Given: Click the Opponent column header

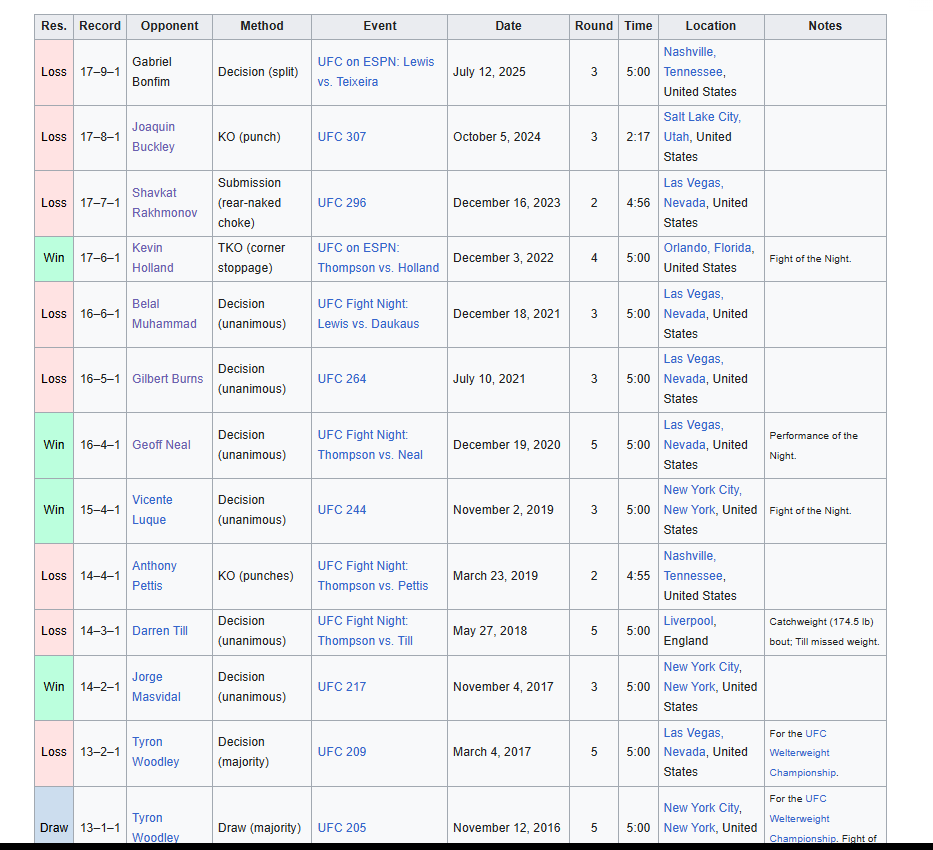Looking at the screenshot, I should pyautogui.click(x=170, y=26).
